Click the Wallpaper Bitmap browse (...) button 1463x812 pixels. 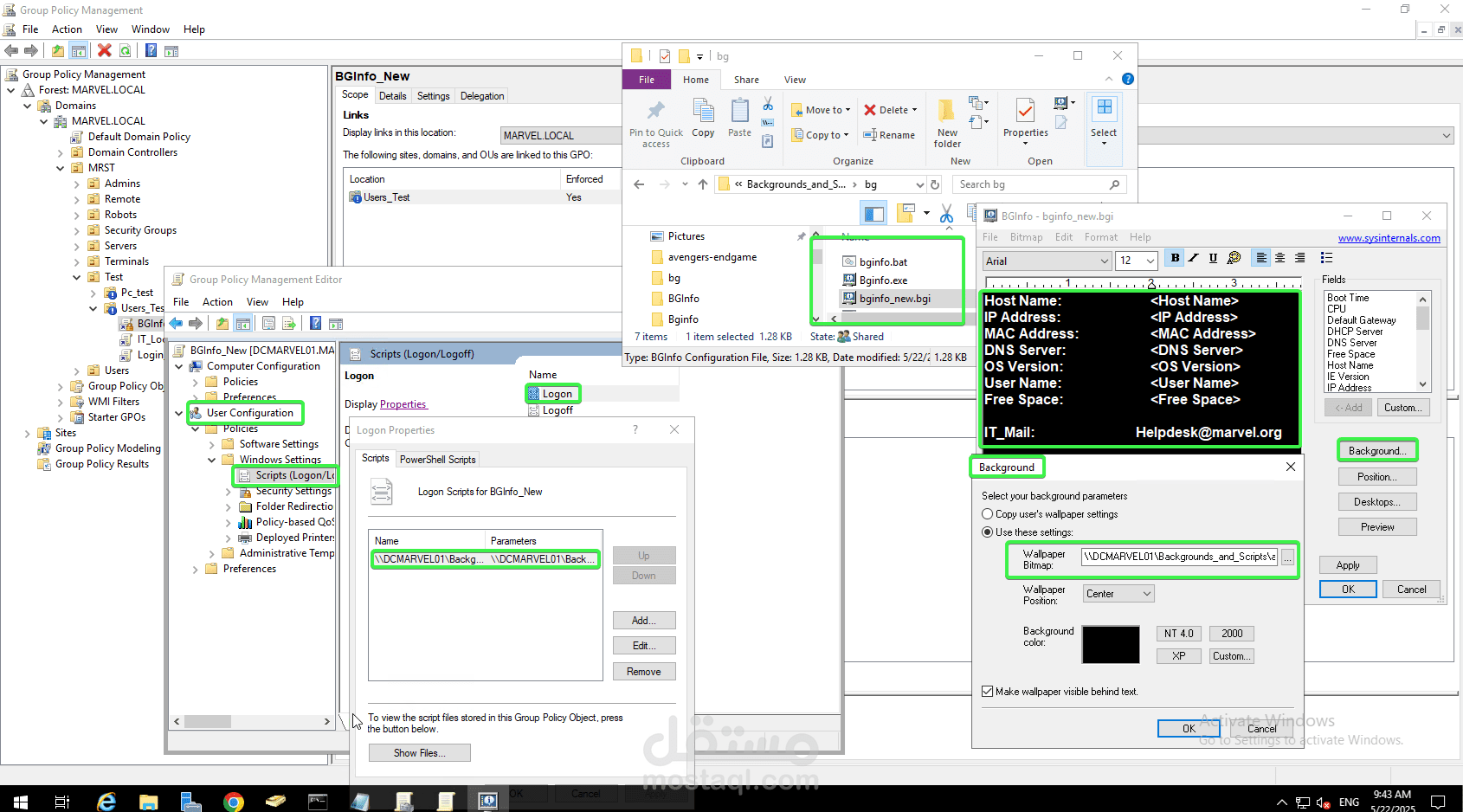(1288, 558)
